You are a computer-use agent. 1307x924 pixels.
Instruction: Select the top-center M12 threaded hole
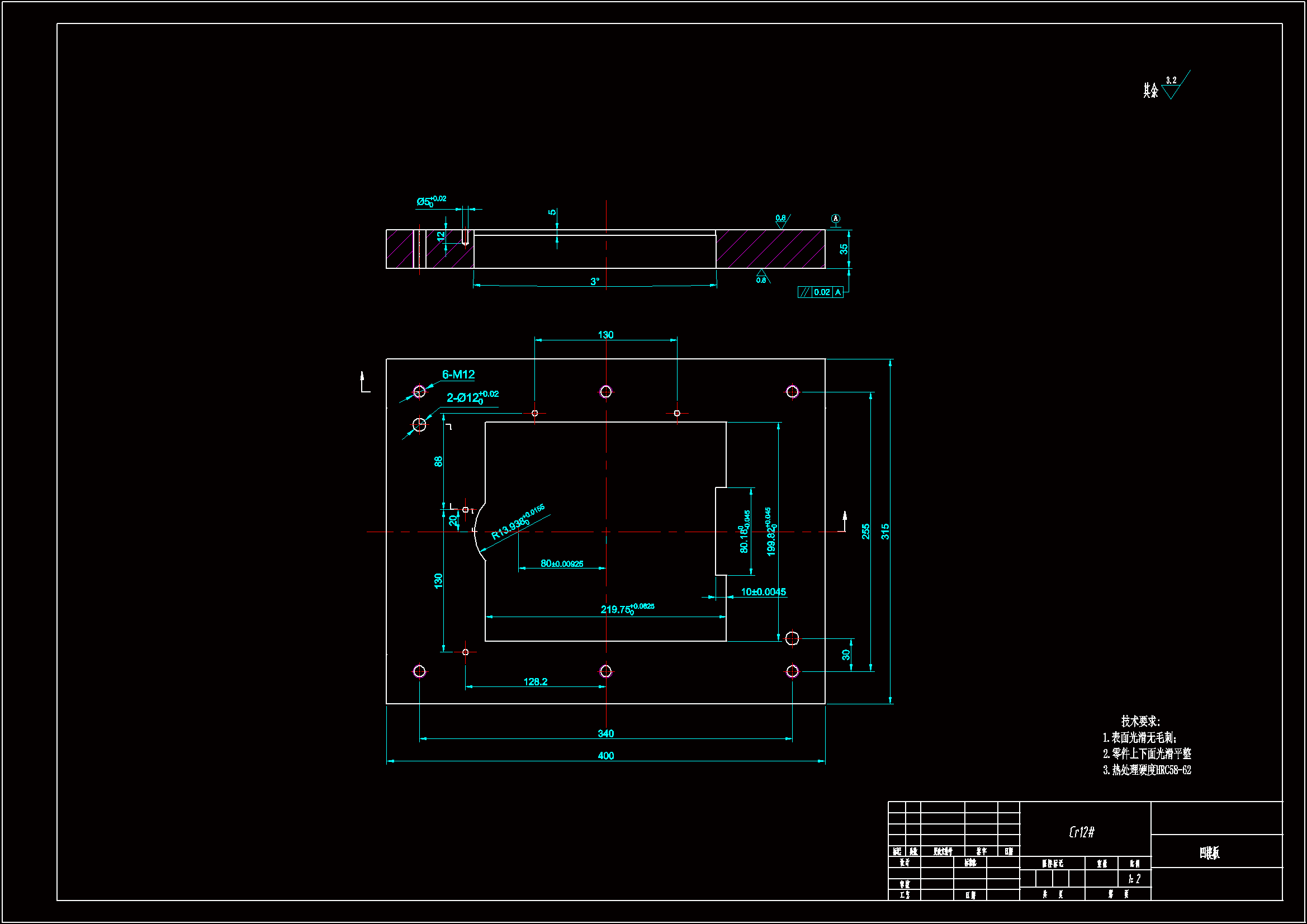tap(605, 392)
